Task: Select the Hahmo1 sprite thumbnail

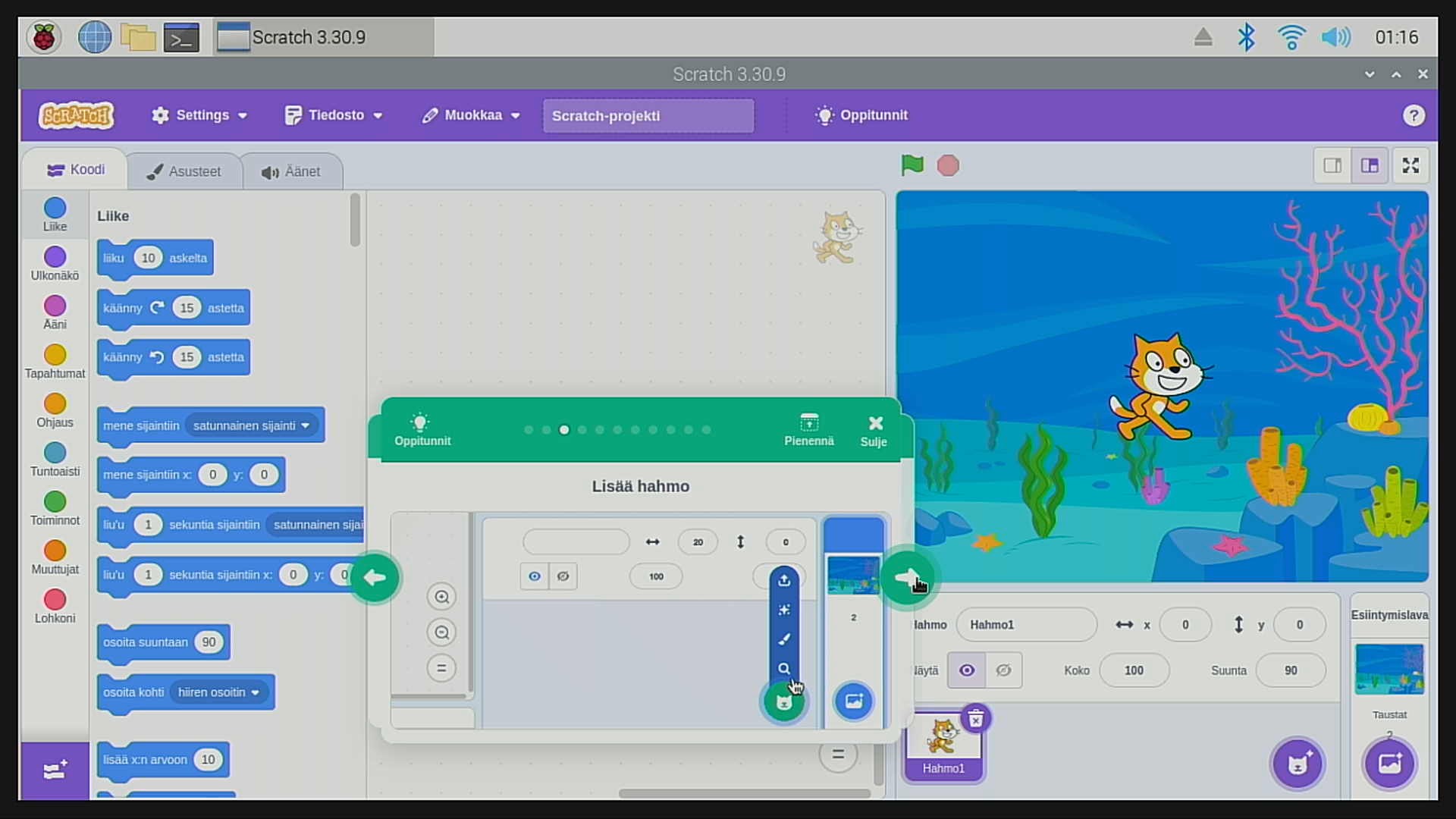Action: 943,746
